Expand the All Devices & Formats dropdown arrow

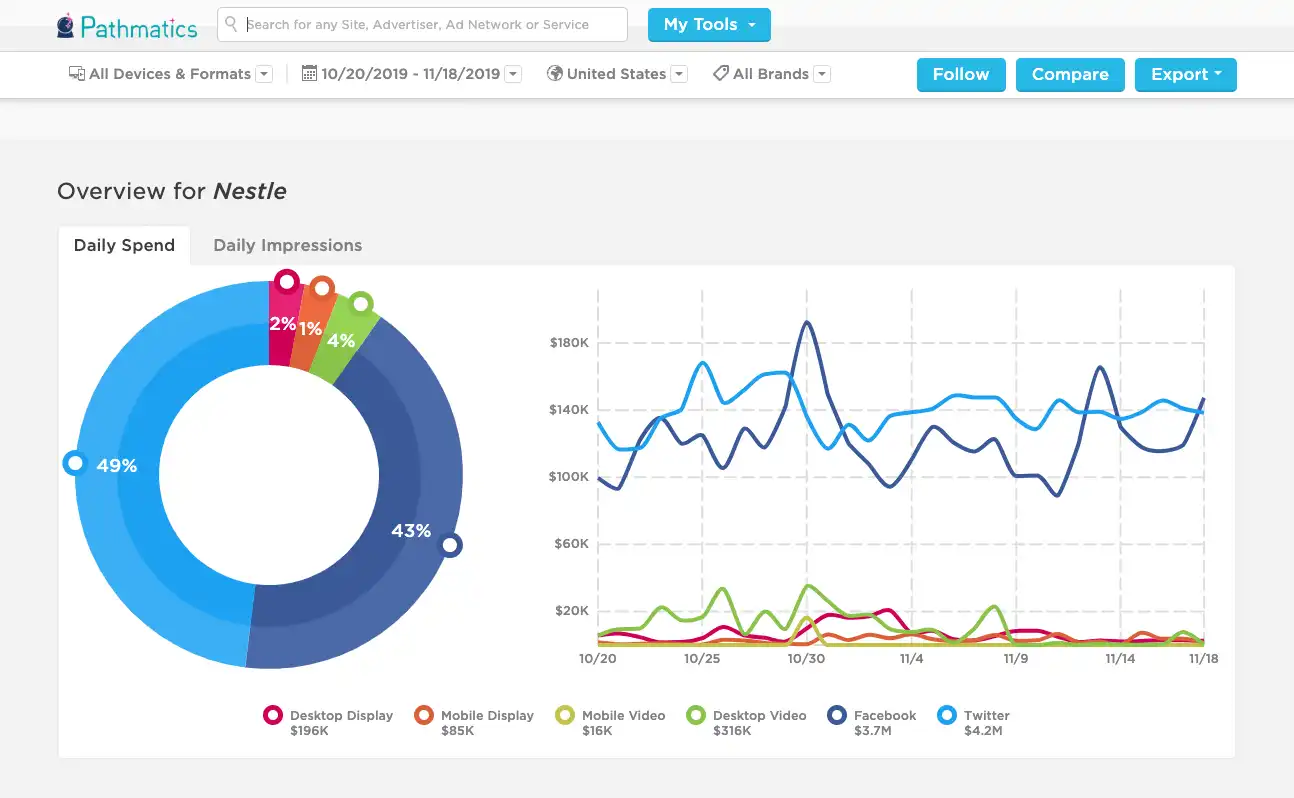click(x=264, y=74)
